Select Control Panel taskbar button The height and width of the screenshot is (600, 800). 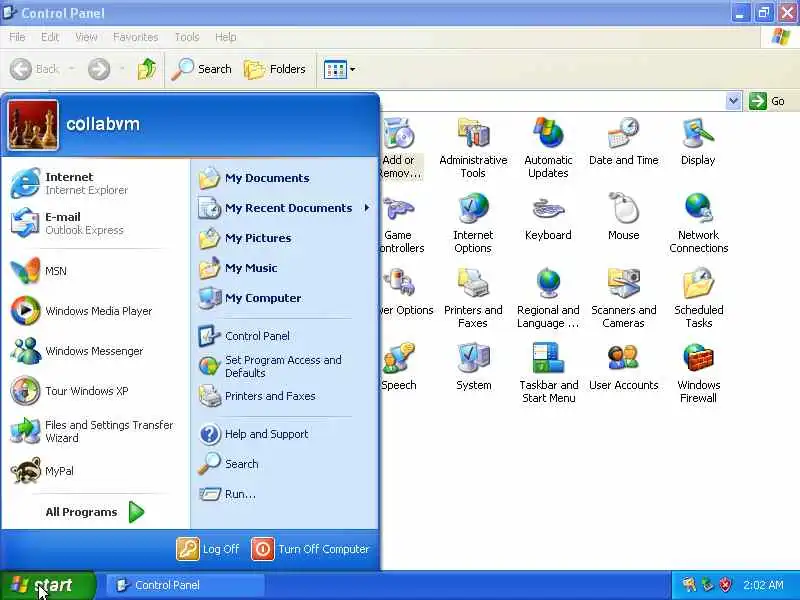coord(186,585)
